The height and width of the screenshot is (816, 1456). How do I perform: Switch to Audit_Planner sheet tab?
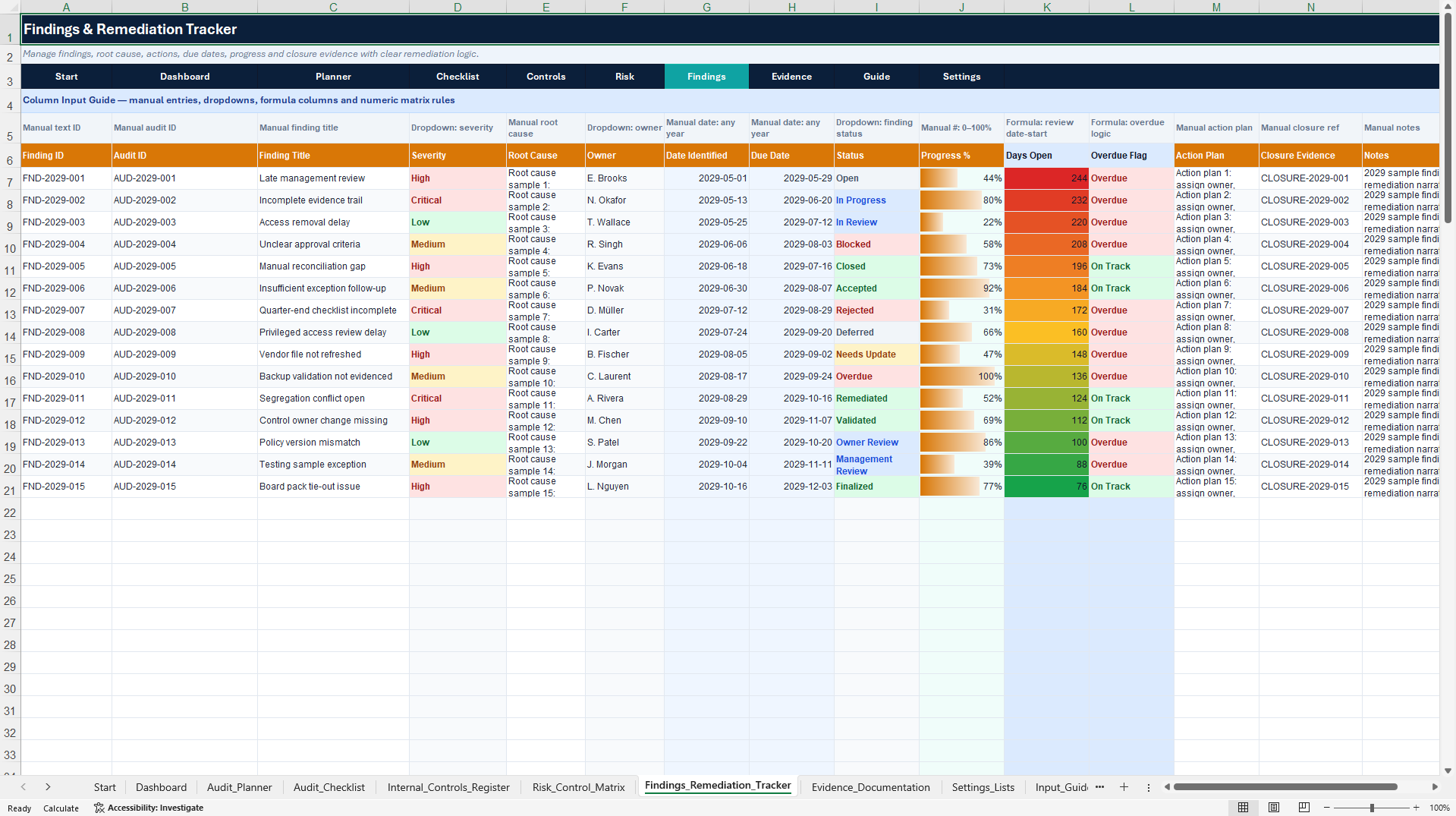coord(239,787)
